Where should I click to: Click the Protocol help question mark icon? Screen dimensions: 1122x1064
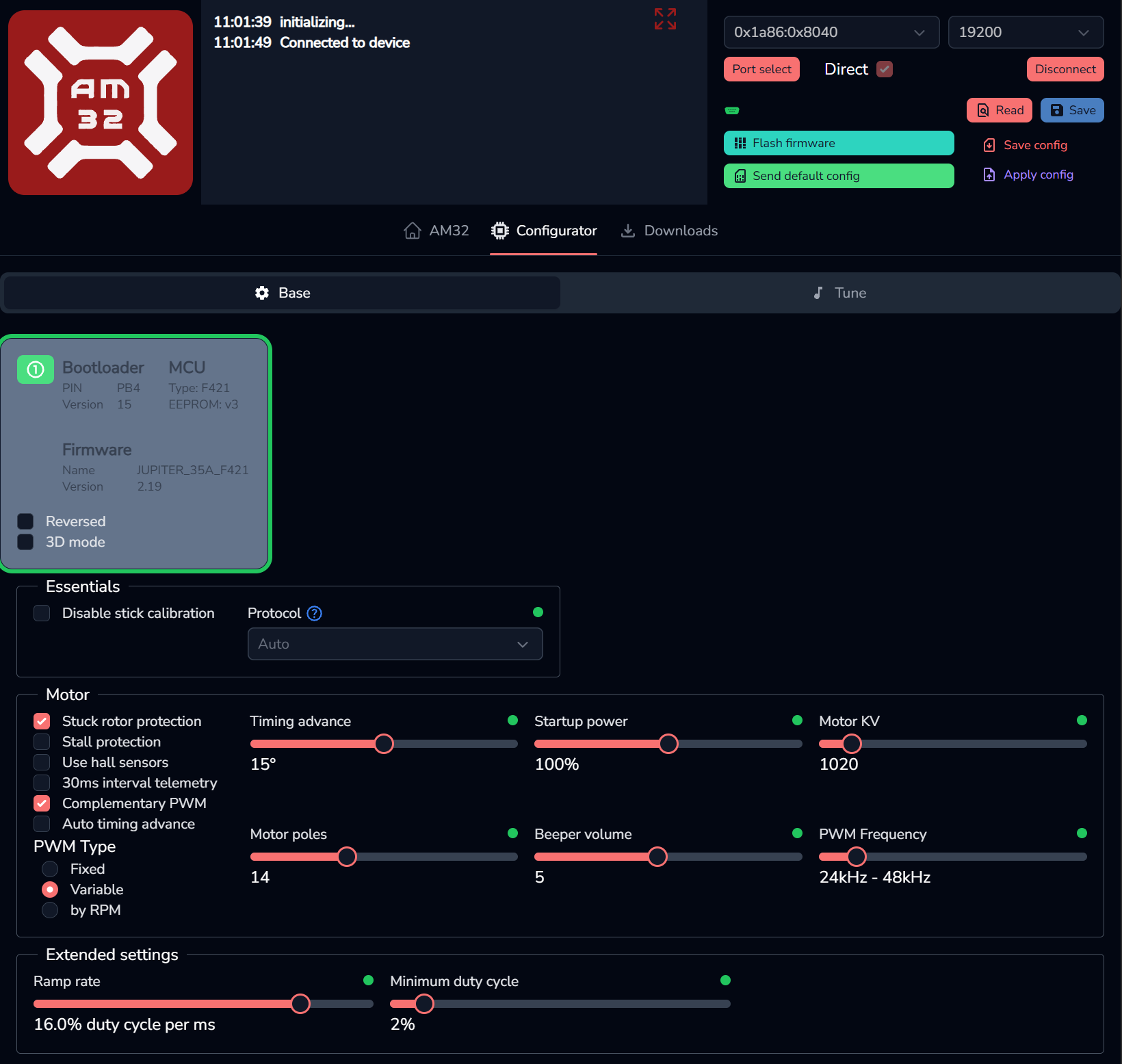click(314, 613)
